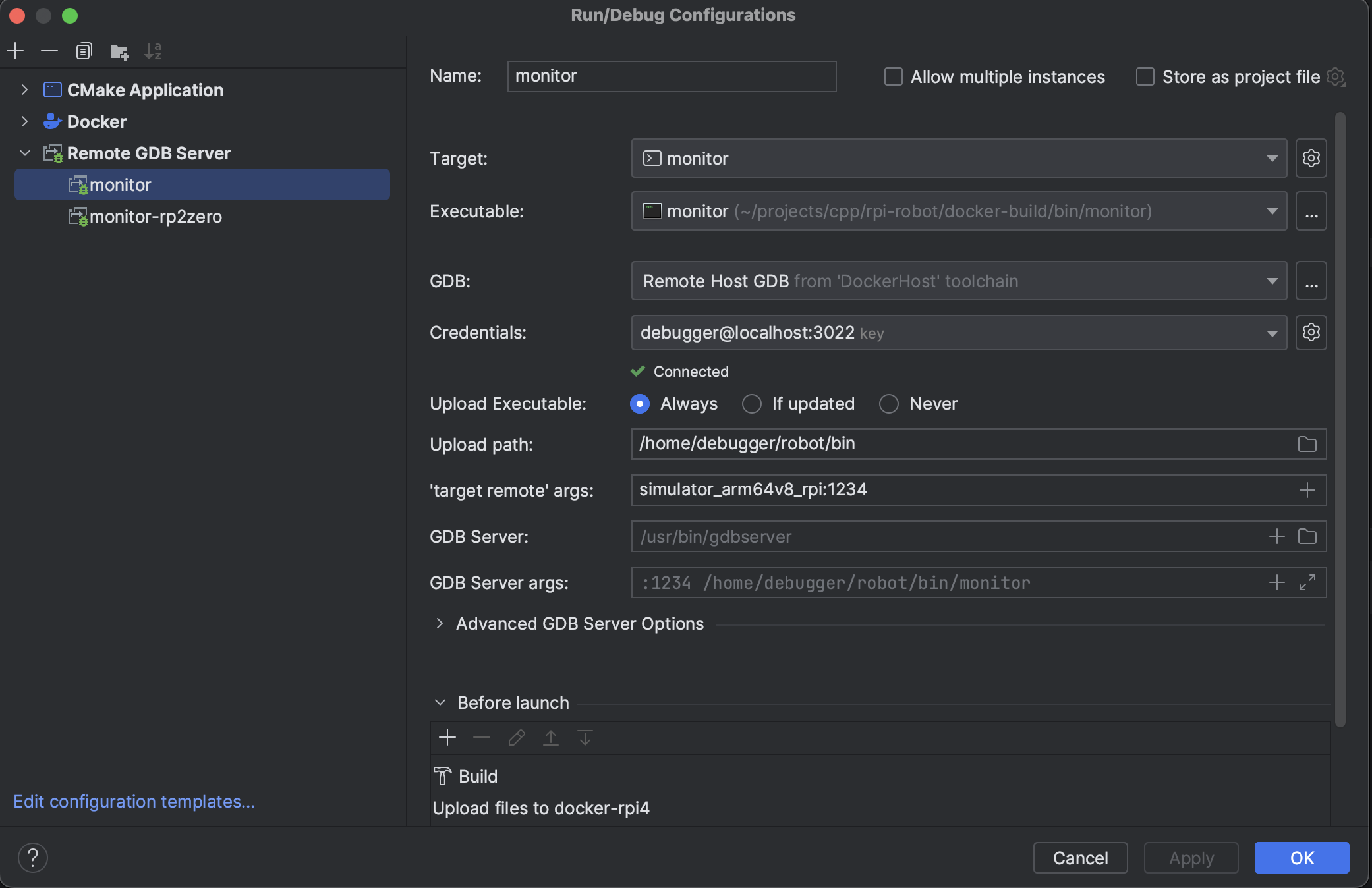Check Store as project file
This screenshot has height=888, width=1372.
click(x=1145, y=76)
